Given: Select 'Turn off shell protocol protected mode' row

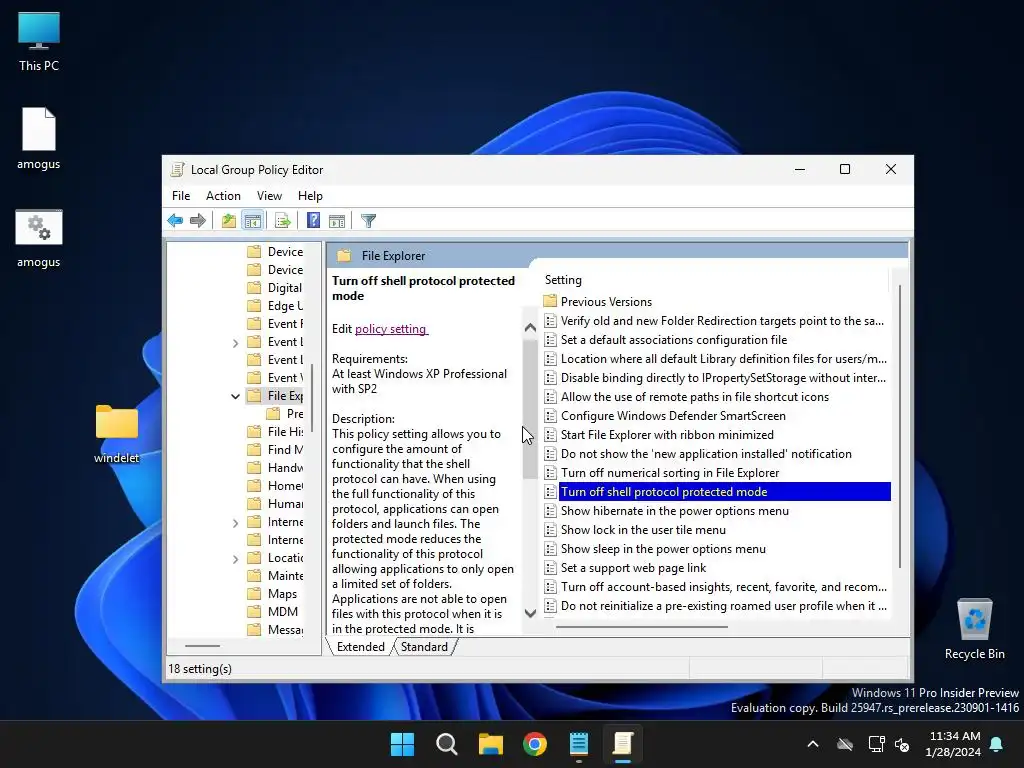Looking at the screenshot, I should pyautogui.click(x=717, y=492).
